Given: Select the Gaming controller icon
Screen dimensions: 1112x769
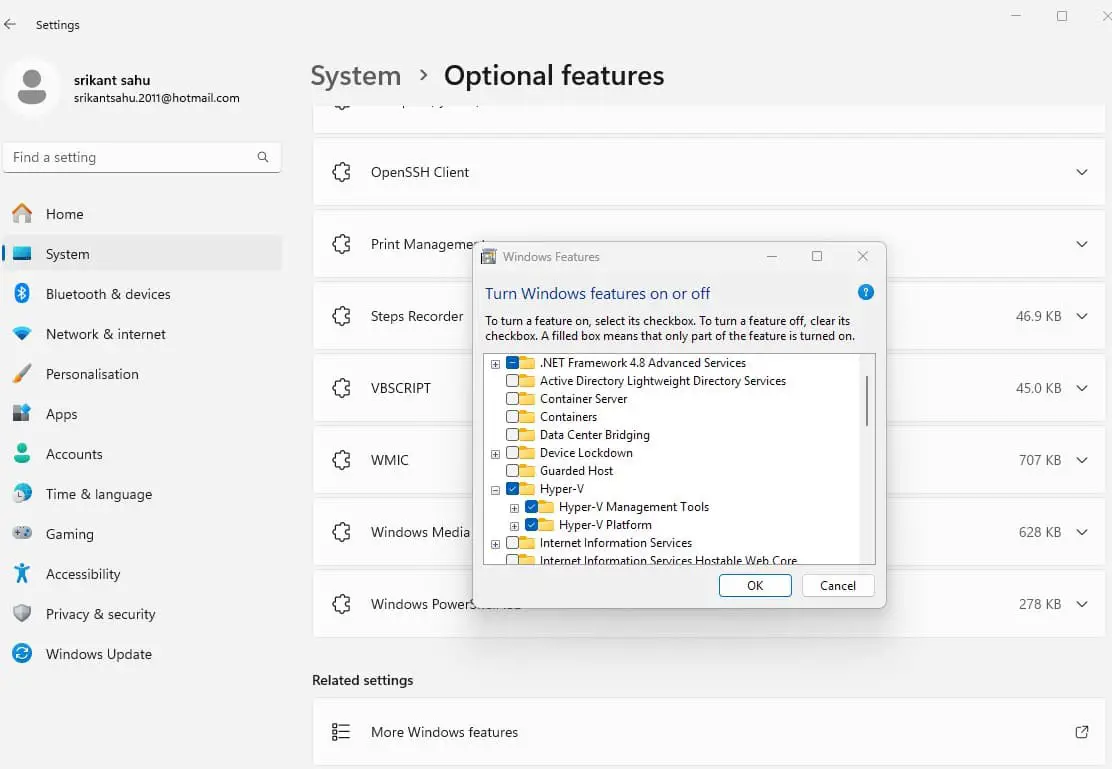Looking at the screenshot, I should coord(22,534).
